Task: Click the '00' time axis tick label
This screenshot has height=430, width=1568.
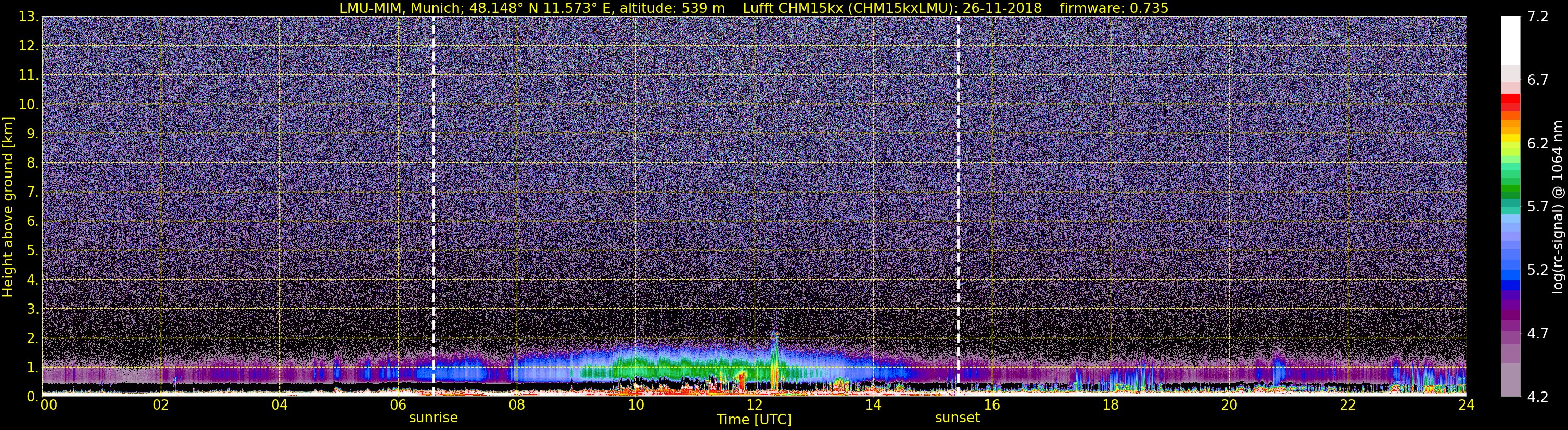Action: (x=49, y=405)
